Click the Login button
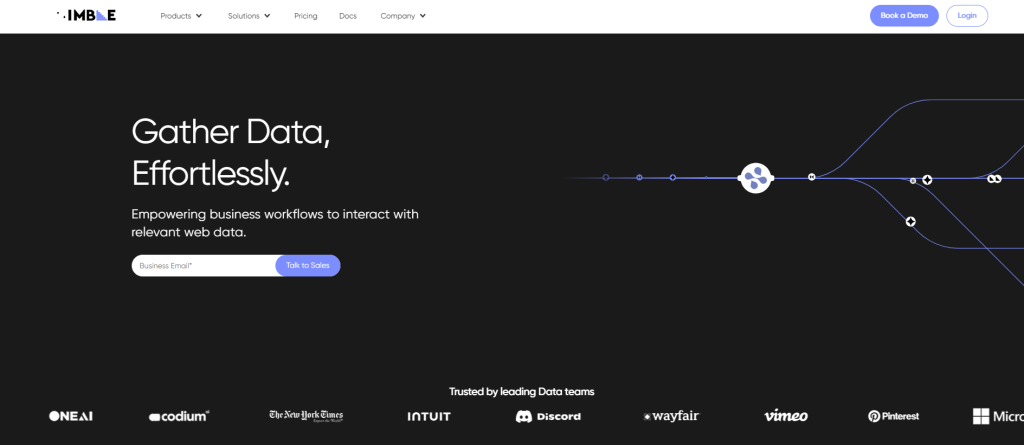The width and height of the screenshot is (1024, 445). point(967,16)
